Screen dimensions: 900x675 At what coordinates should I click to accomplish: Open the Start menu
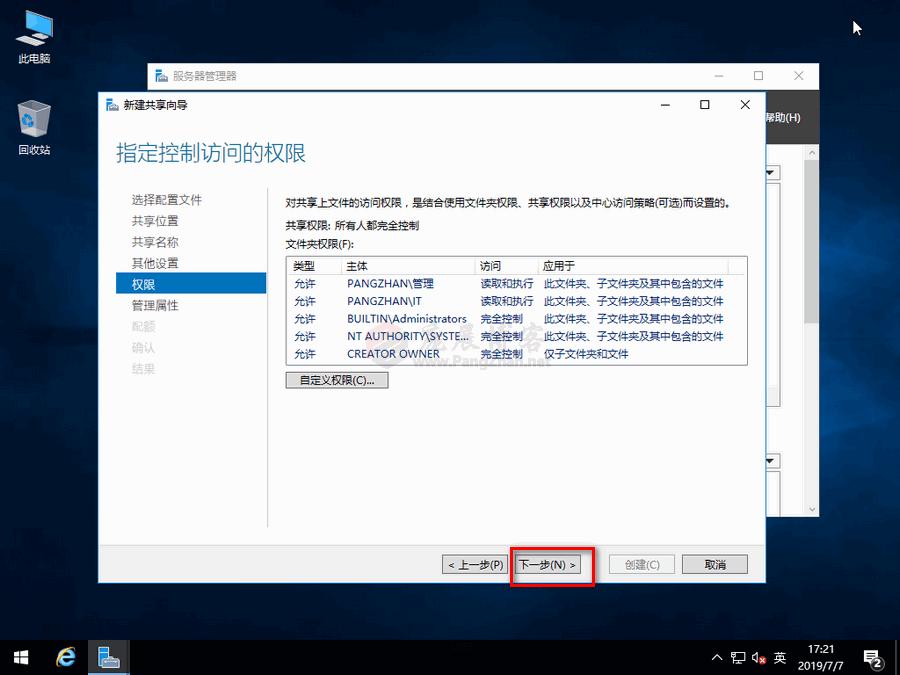pyautogui.click(x=20, y=658)
